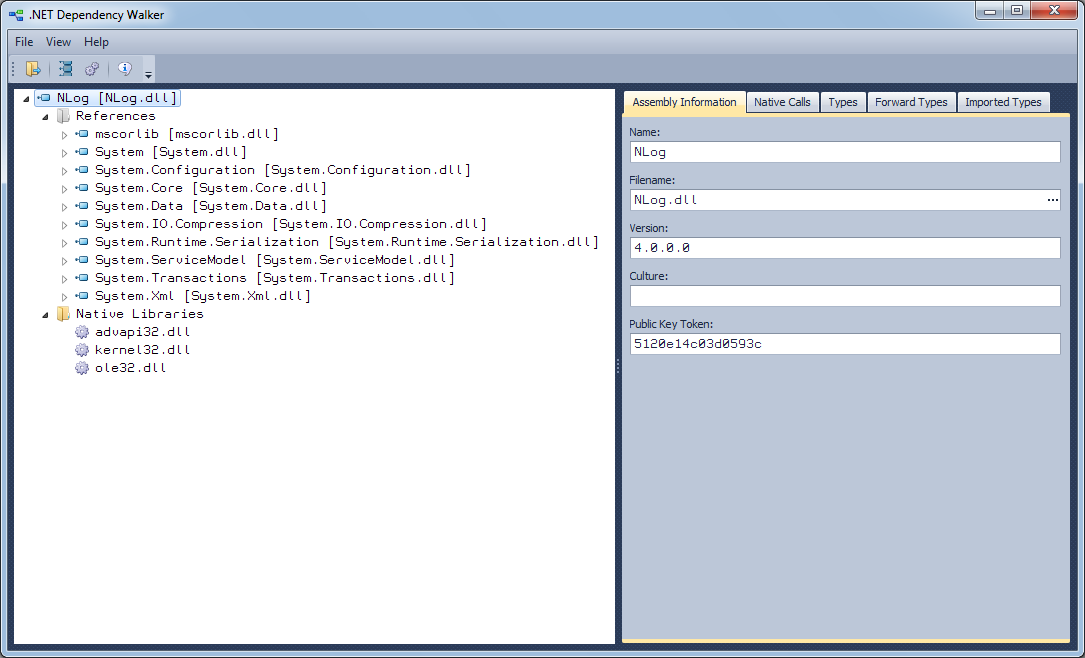Viewport: 1085px width, 658px height.
Task: Click the Native Libraries folder icon
Action: pyautogui.click(x=63, y=313)
